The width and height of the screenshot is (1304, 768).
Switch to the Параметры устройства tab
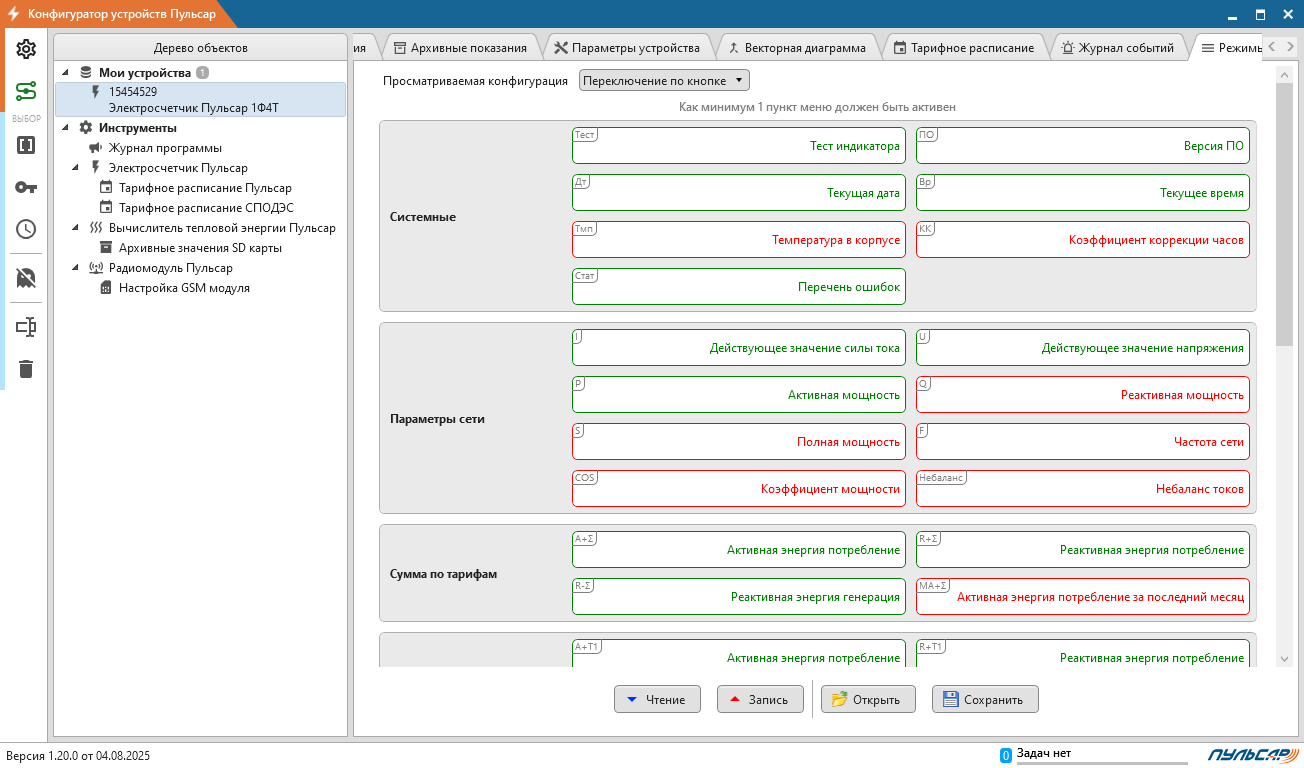pyautogui.click(x=627, y=47)
